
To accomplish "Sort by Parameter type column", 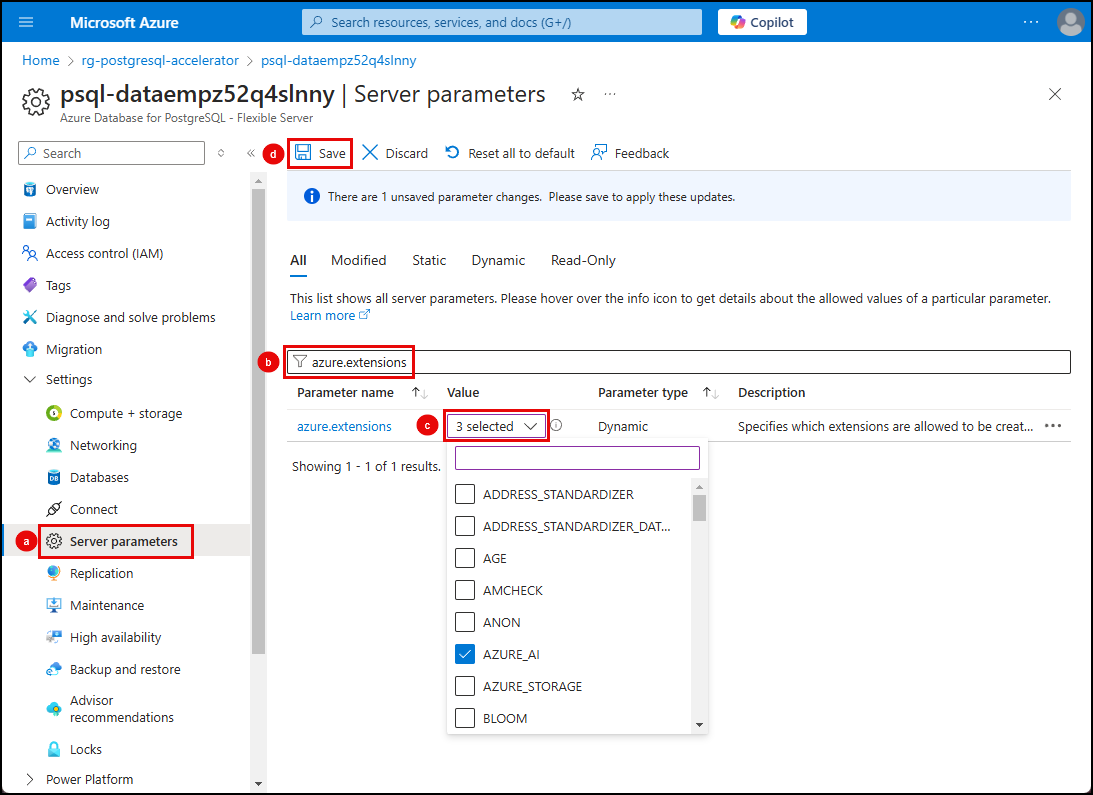I will [x=711, y=393].
